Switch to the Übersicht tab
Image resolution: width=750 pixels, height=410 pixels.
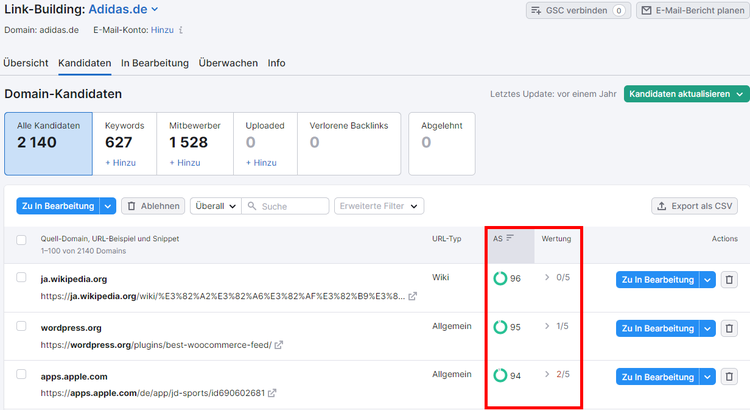click(x=25, y=63)
